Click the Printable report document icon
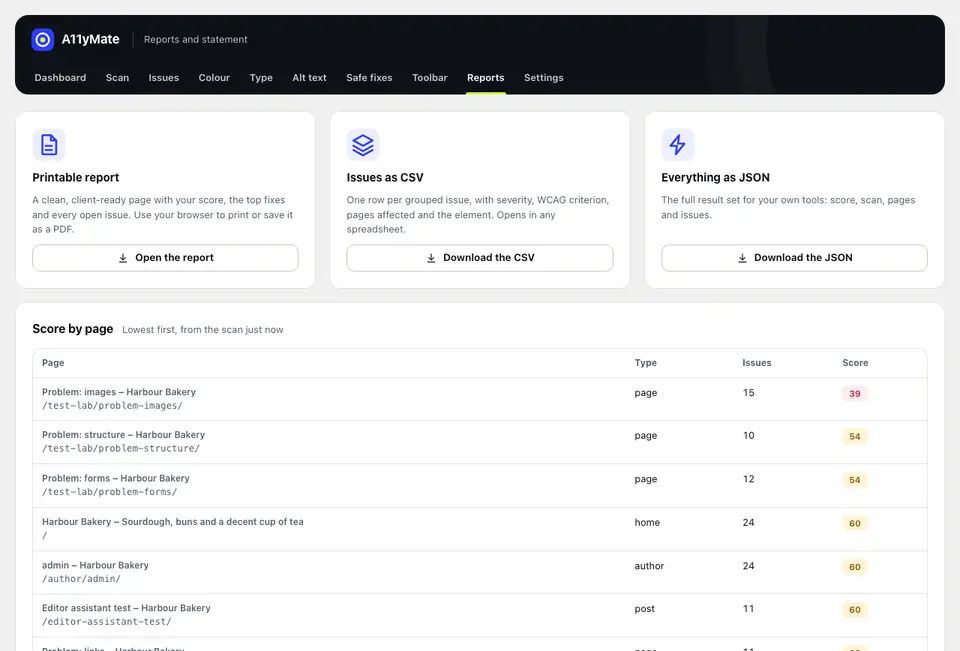Screen dimensions: 960x651 [x=49, y=145]
